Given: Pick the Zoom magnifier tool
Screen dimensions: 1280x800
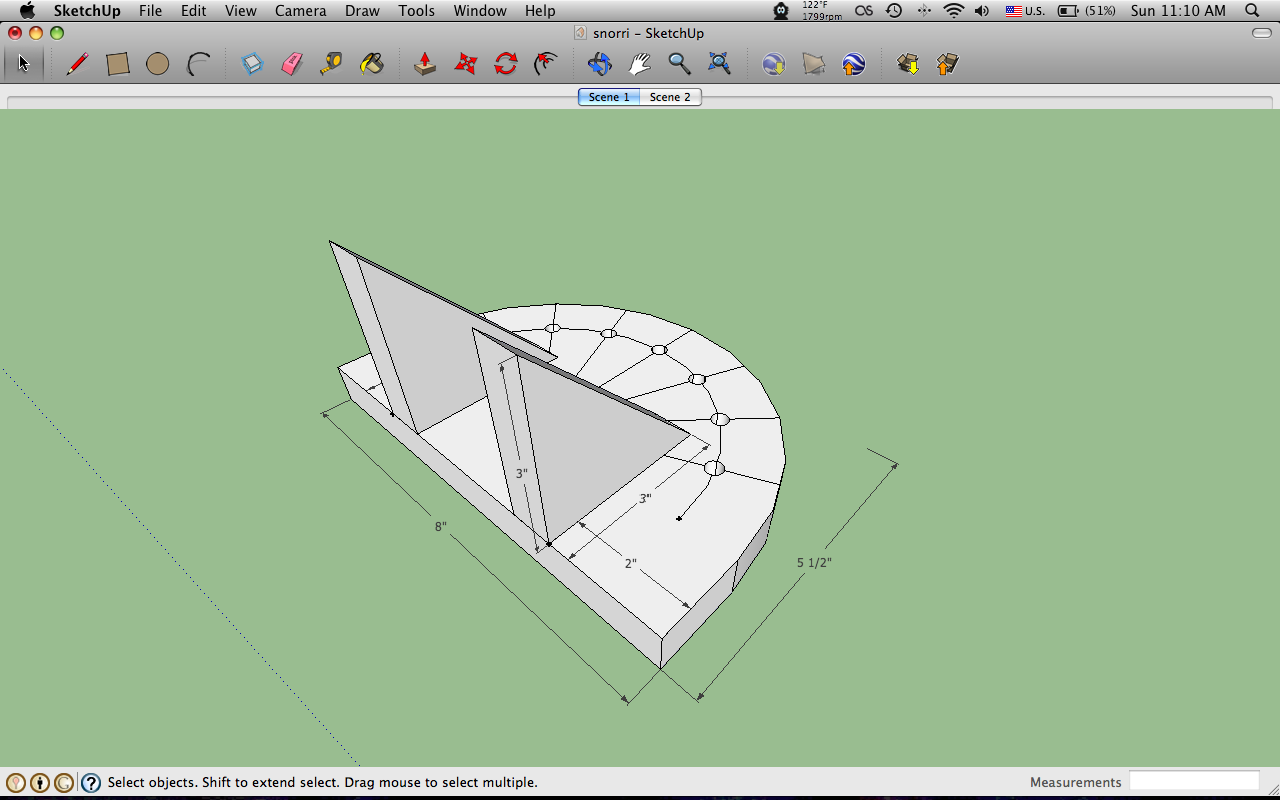Looking at the screenshot, I should tap(679, 64).
